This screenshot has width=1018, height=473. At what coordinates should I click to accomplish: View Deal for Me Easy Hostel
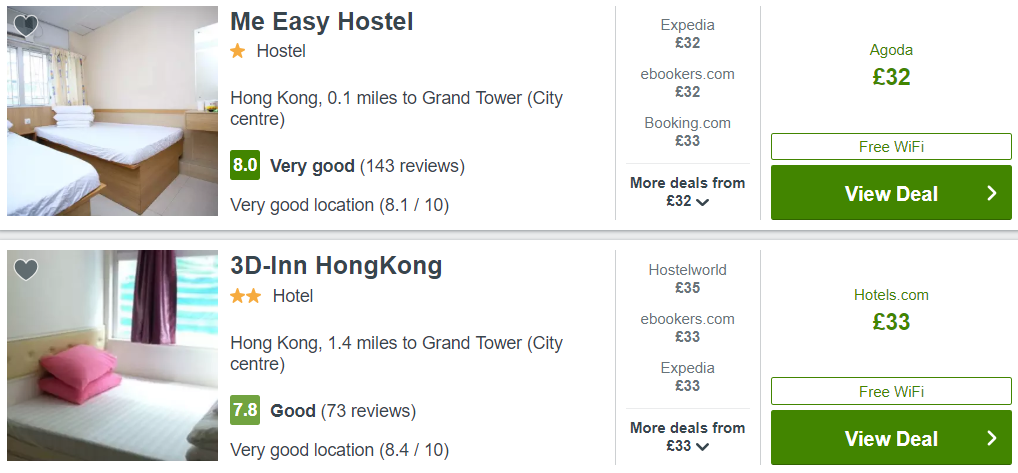tap(891, 193)
